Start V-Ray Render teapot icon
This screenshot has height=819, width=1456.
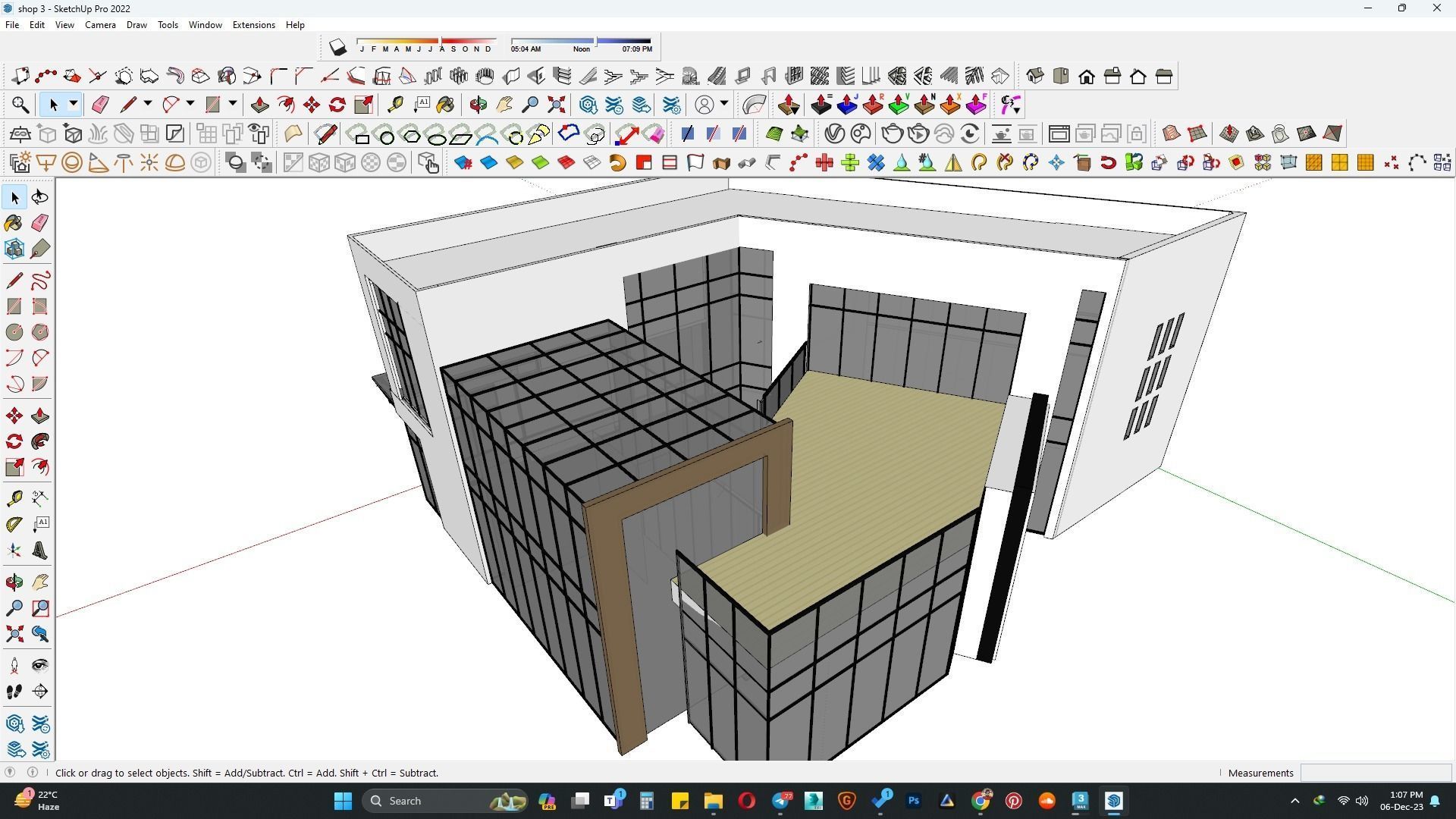pos(893,134)
